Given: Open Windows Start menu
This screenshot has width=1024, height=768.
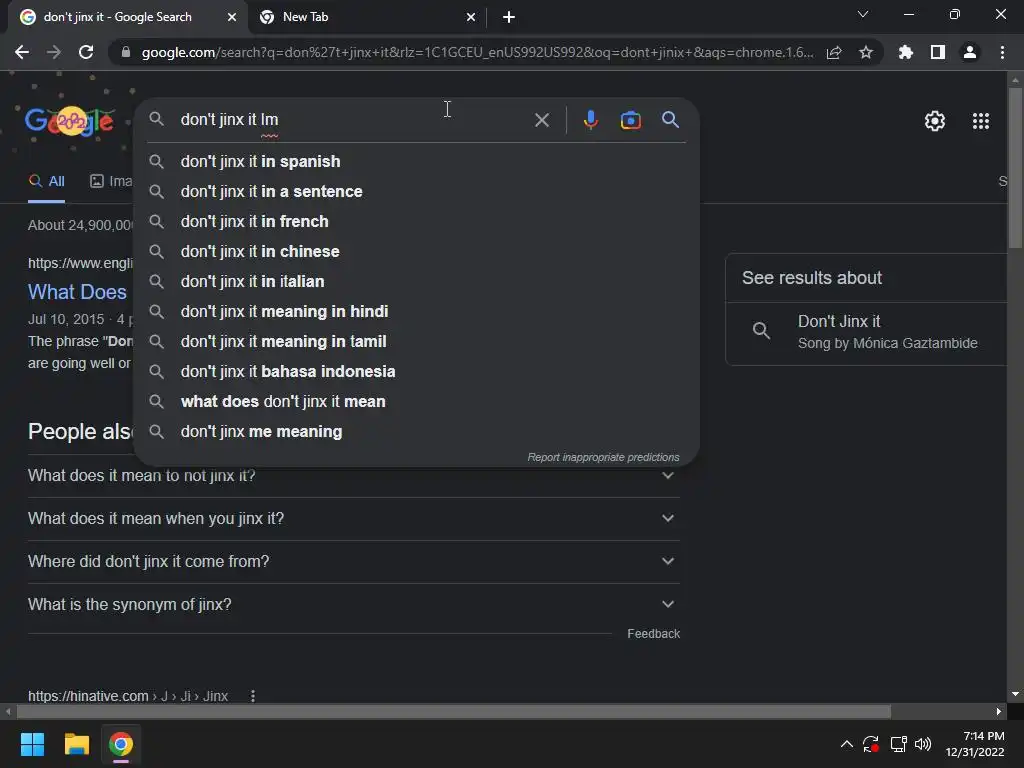Looking at the screenshot, I should pos(32,744).
